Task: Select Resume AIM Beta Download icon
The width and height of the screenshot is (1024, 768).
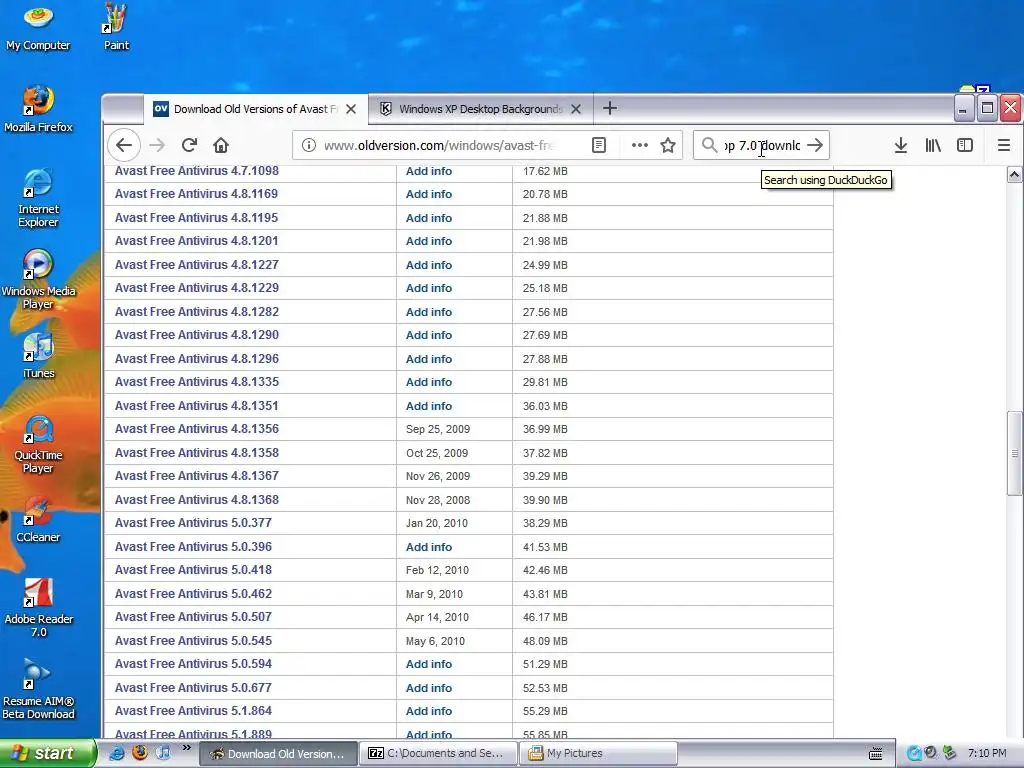Action: click(38, 689)
